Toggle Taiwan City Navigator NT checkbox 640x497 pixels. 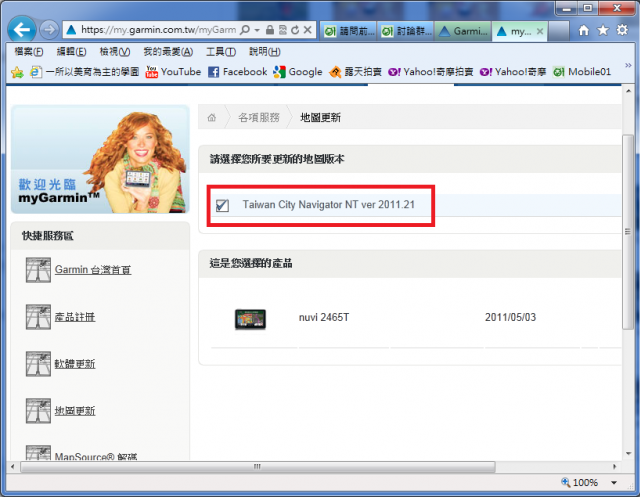click(222, 205)
